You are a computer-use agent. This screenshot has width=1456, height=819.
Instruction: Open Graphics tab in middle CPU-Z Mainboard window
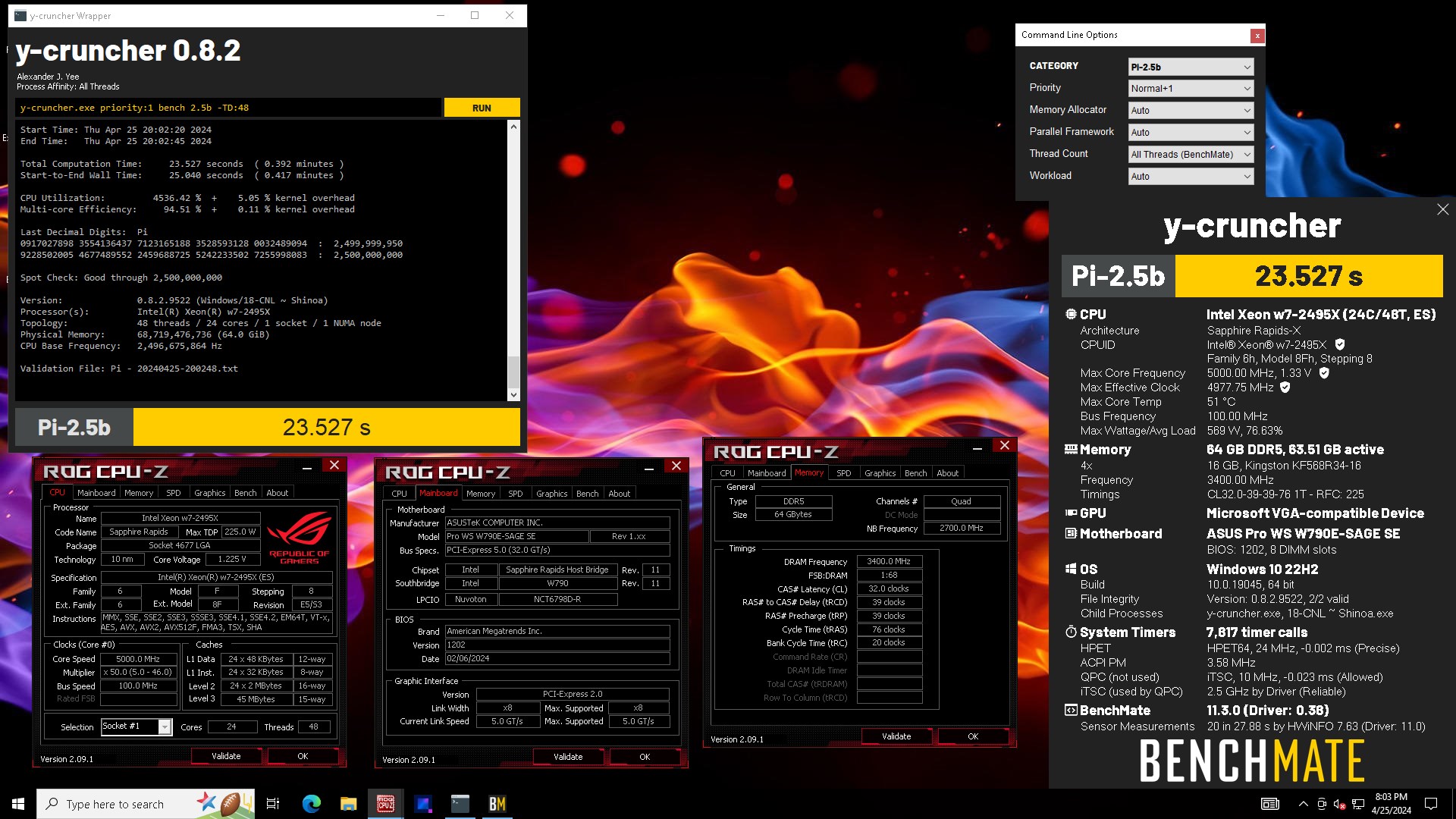click(551, 494)
